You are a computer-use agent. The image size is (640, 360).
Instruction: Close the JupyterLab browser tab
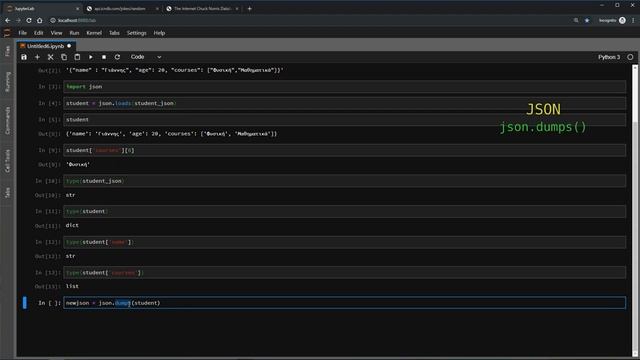78,9
